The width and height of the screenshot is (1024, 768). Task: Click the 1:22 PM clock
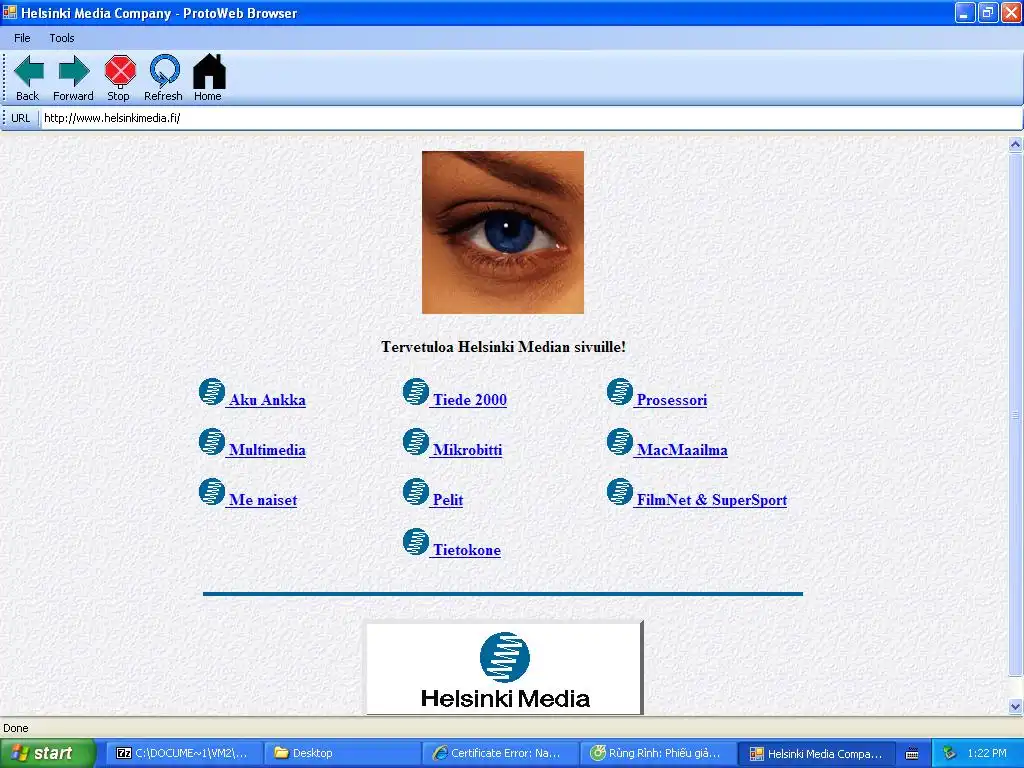(x=987, y=753)
